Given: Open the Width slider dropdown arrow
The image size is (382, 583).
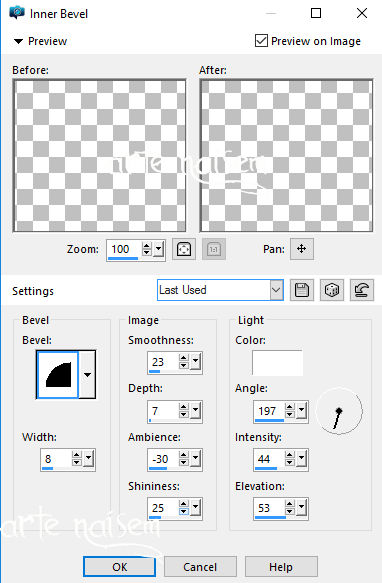Looking at the screenshot, I should pos(89,459).
